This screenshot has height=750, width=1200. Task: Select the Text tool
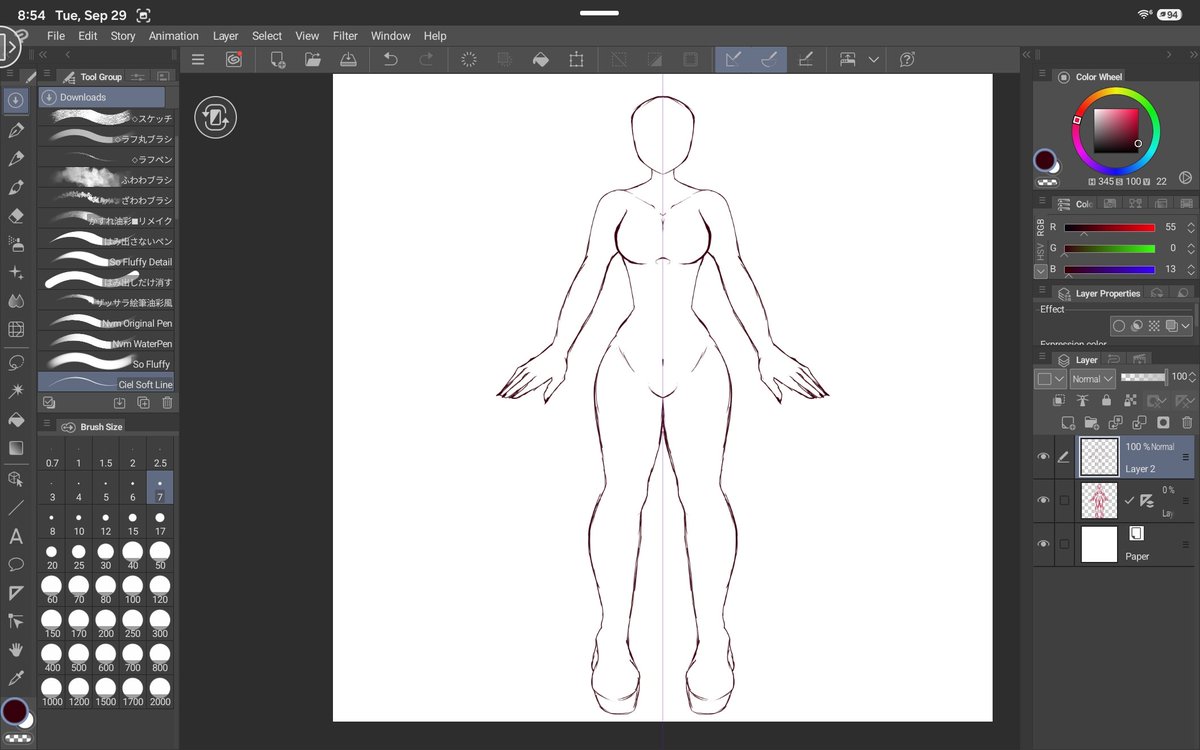(x=16, y=537)
